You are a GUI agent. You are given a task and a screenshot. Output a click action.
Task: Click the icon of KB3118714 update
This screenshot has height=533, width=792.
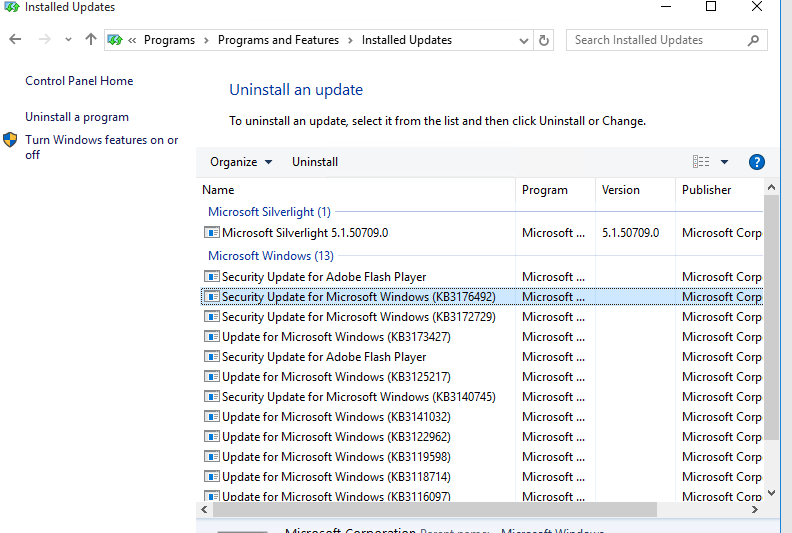click(x=211, y=476)
